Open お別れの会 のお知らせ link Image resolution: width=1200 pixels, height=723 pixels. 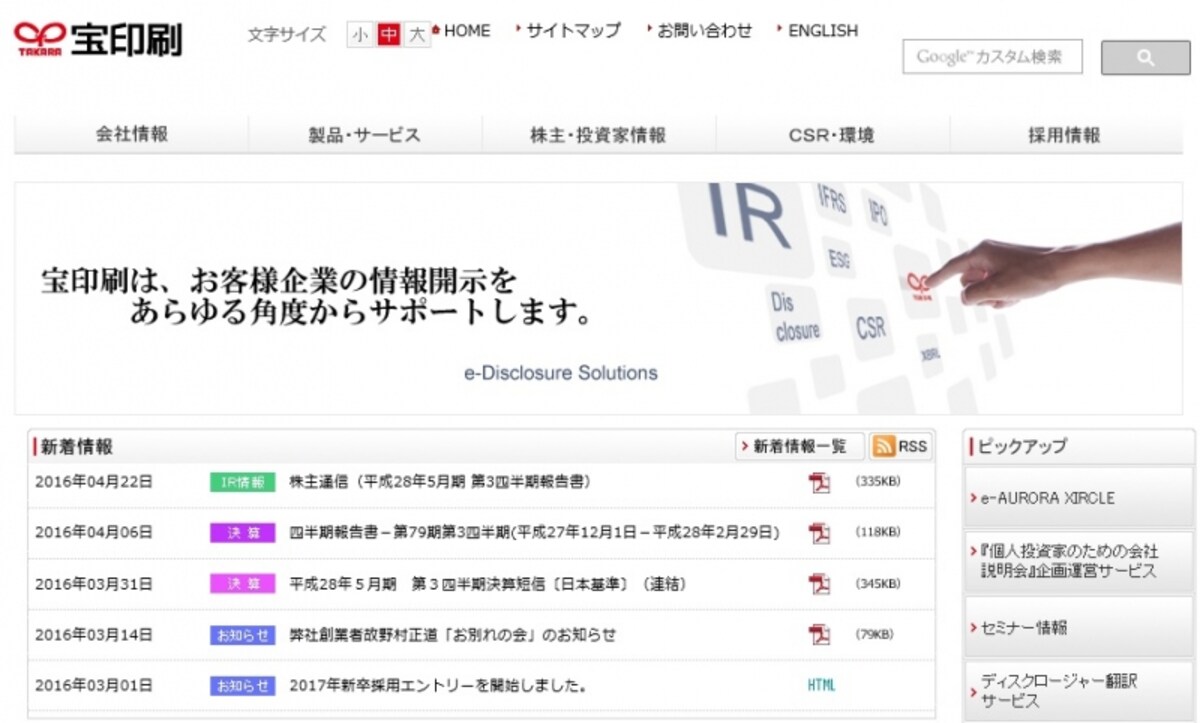tap(453, 635)
